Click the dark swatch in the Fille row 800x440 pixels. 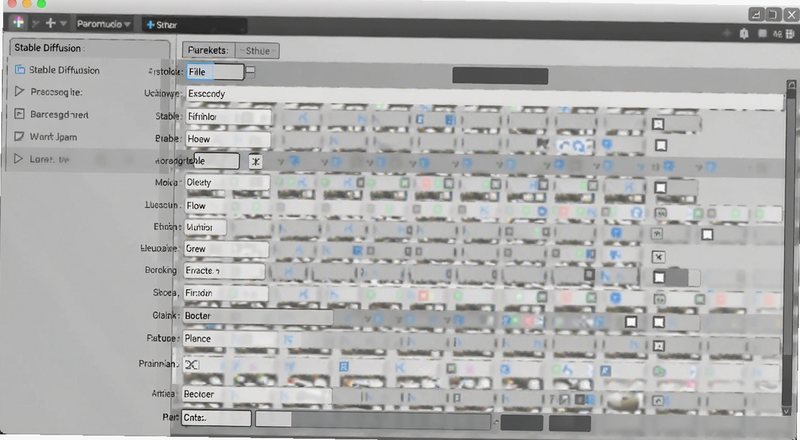500,76
